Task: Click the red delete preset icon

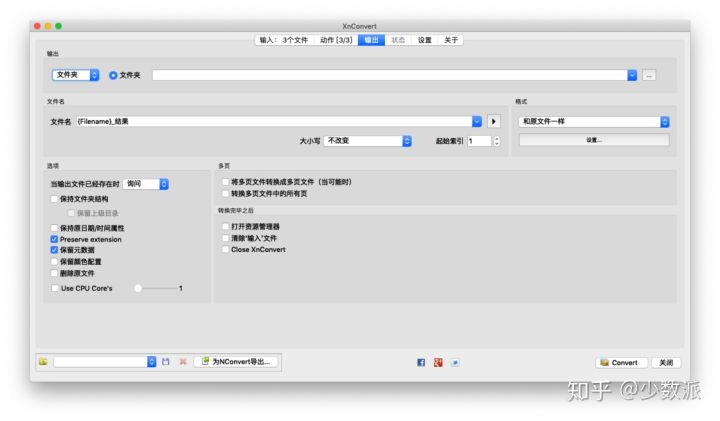Action: [183, 362]
